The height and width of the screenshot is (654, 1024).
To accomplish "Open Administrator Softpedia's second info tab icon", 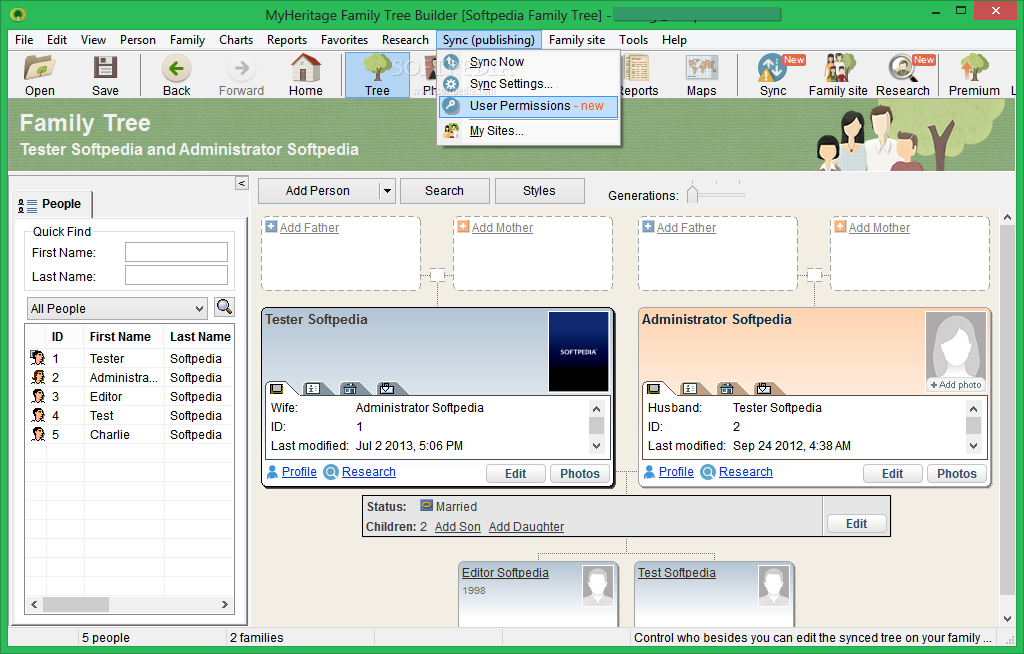I will 690,389.
